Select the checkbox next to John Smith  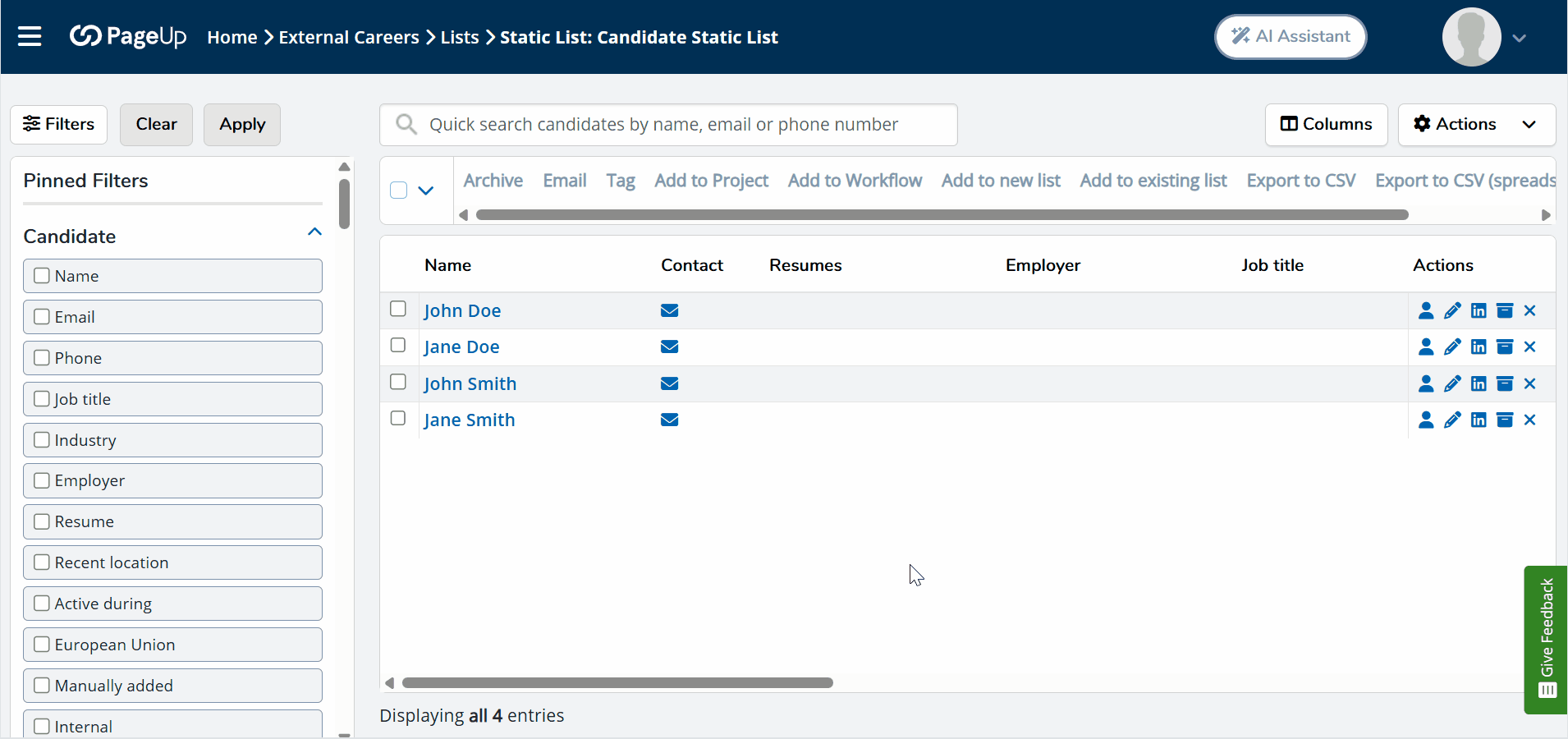(397, 382)
